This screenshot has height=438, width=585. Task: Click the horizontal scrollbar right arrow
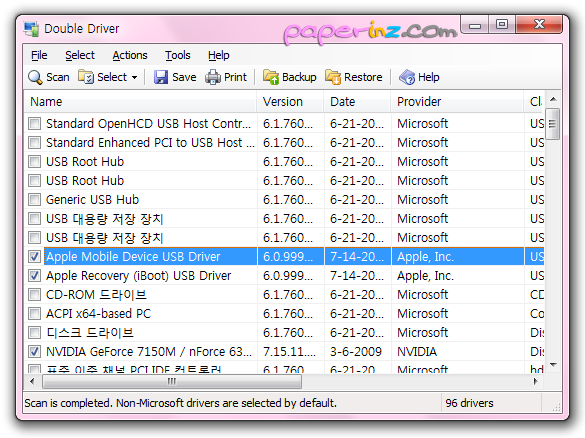click(x=536, y=381)
